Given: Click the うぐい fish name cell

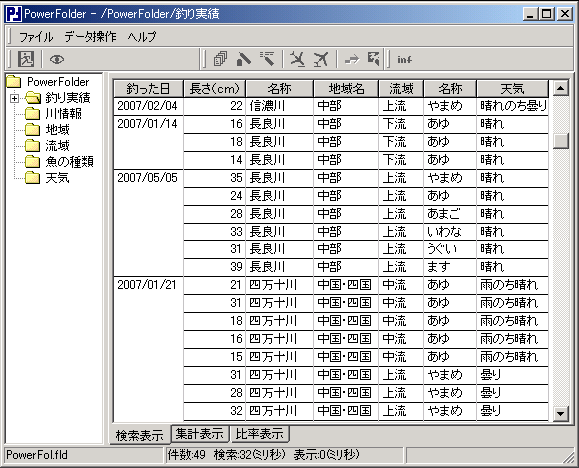Looking at the screenshot, I should 450,249.
